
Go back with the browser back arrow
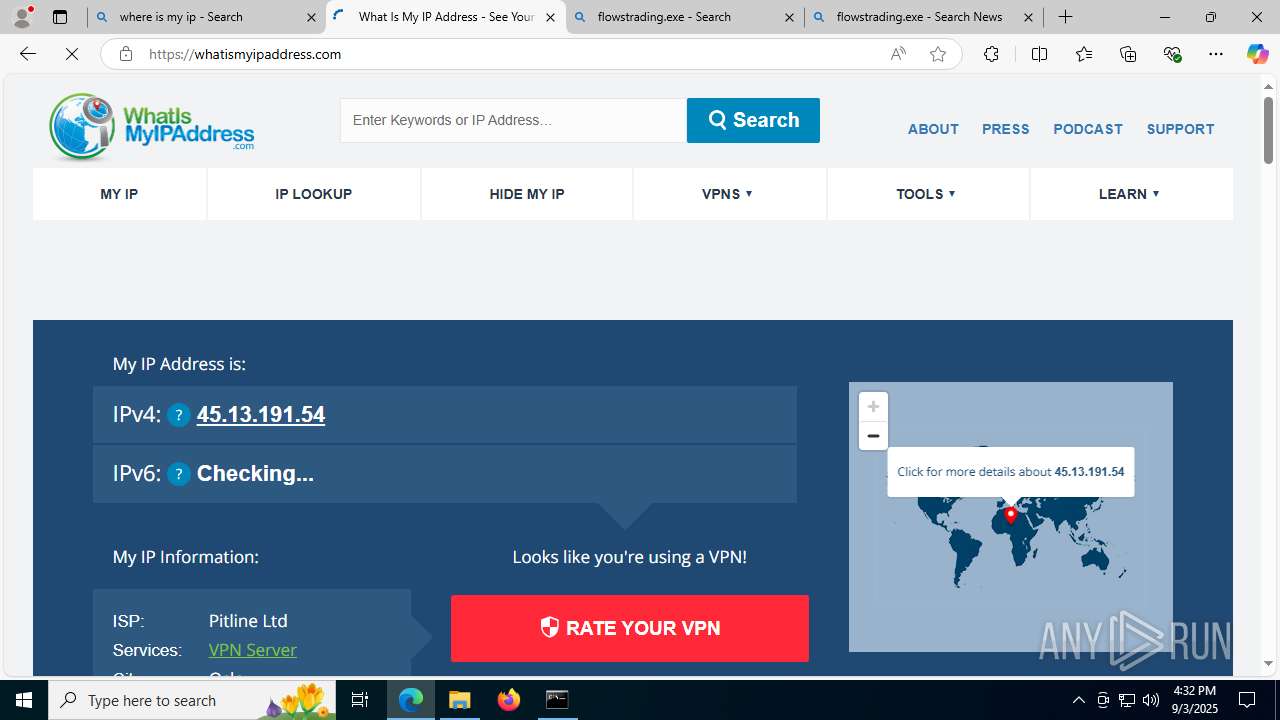coord(28,54)
